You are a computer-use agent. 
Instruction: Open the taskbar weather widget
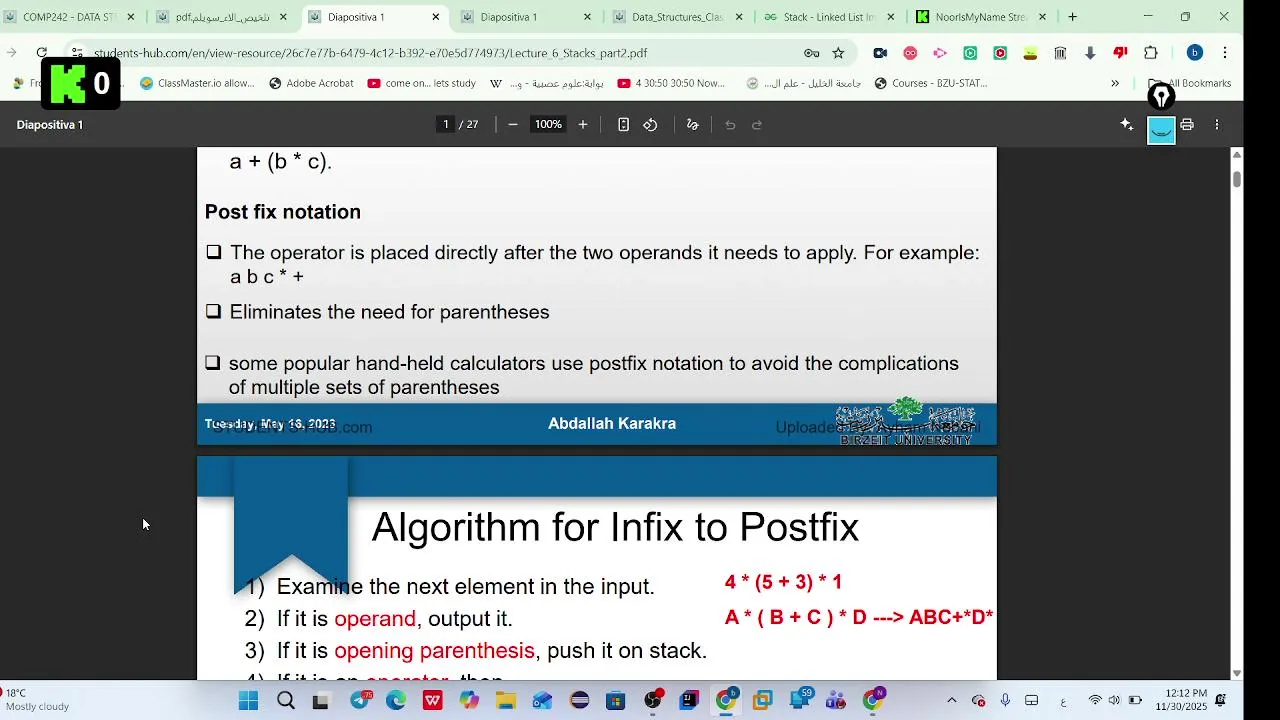(38, 700)
